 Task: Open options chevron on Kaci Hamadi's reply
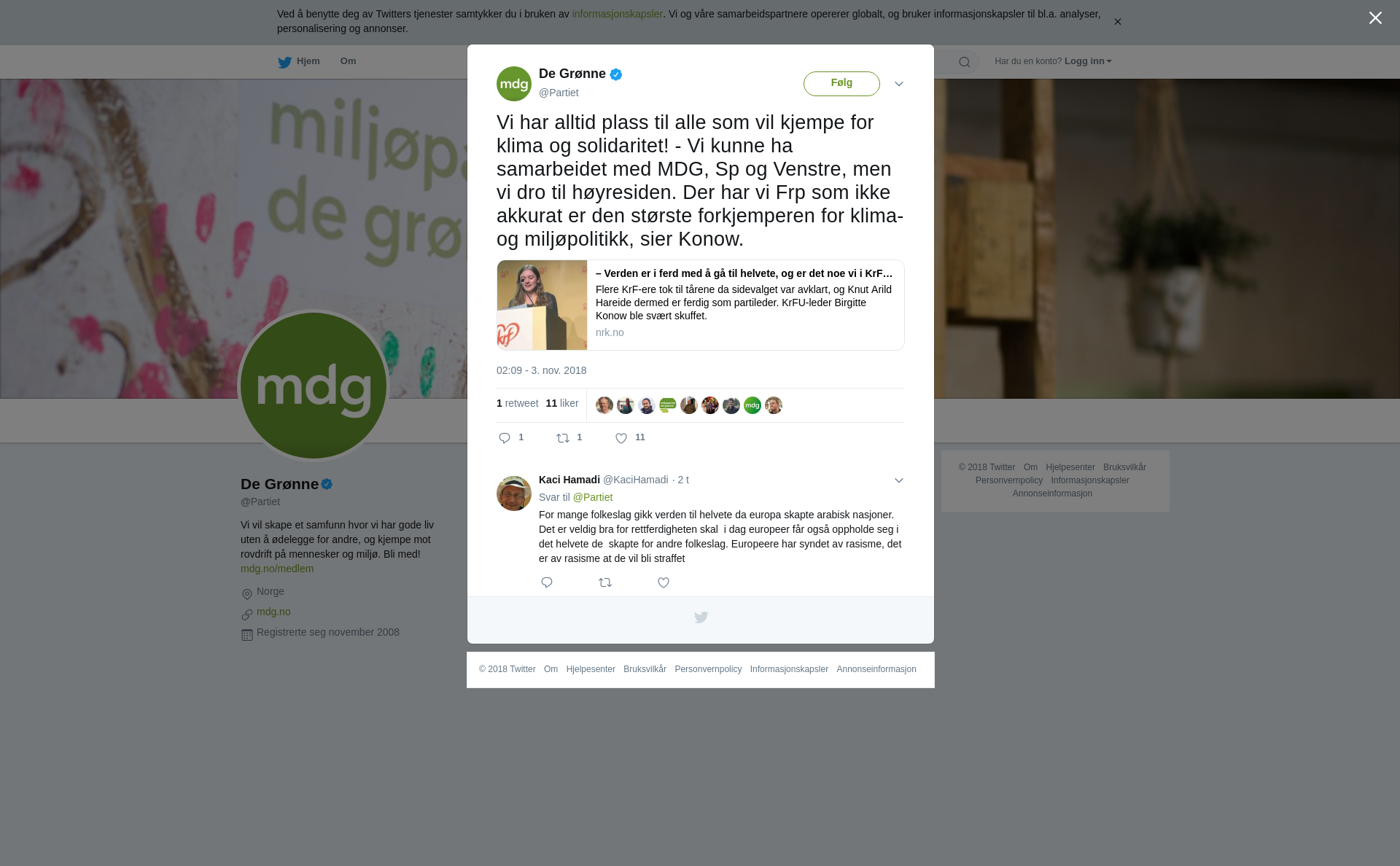(899, 480)
